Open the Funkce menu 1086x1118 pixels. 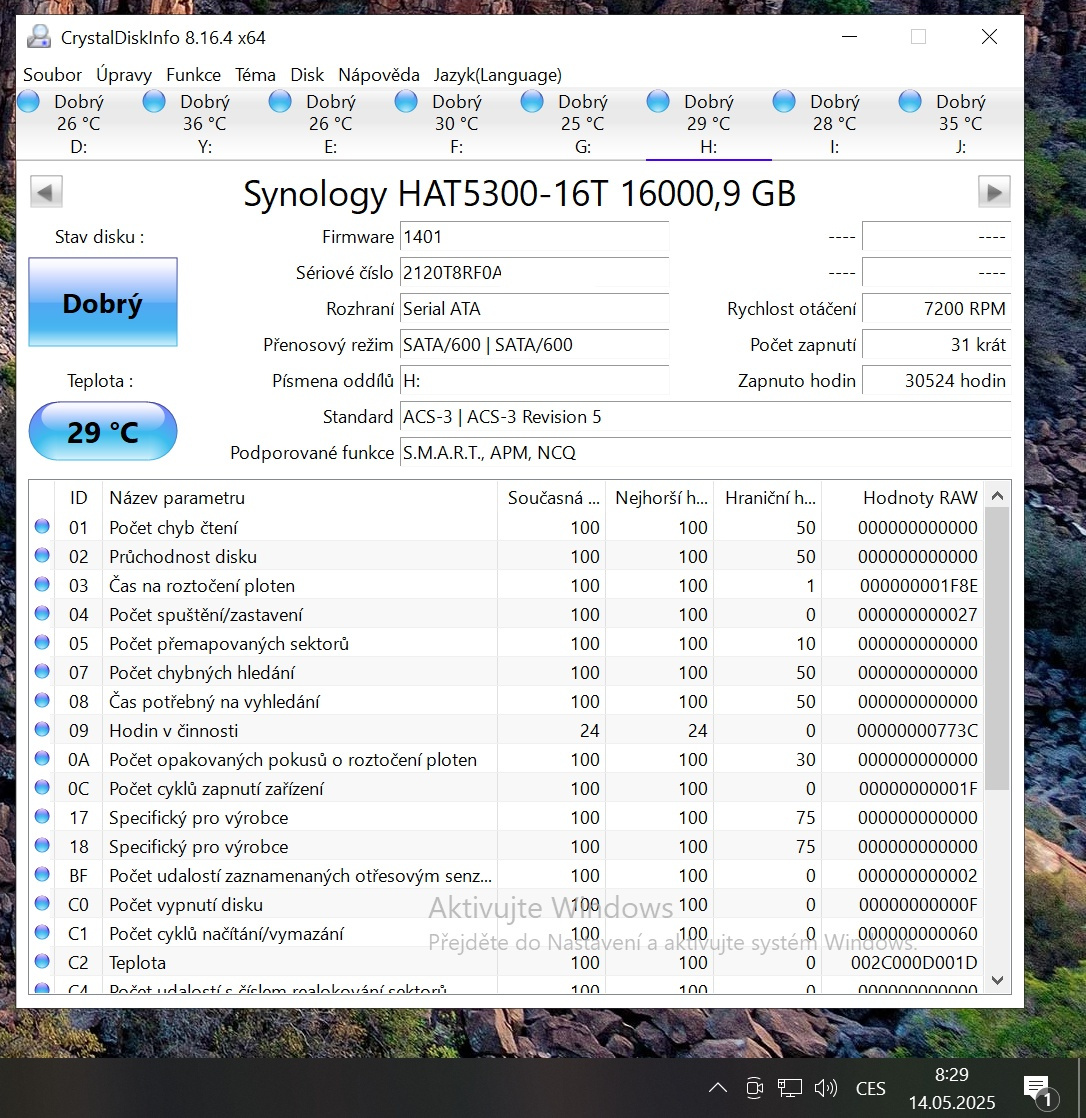193,75
